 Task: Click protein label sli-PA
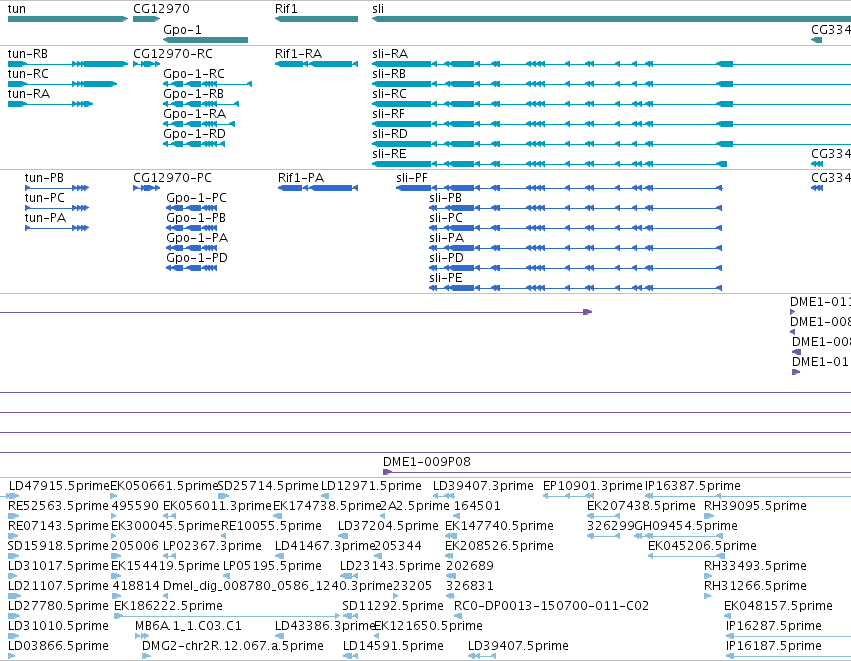tap(447, 238)
